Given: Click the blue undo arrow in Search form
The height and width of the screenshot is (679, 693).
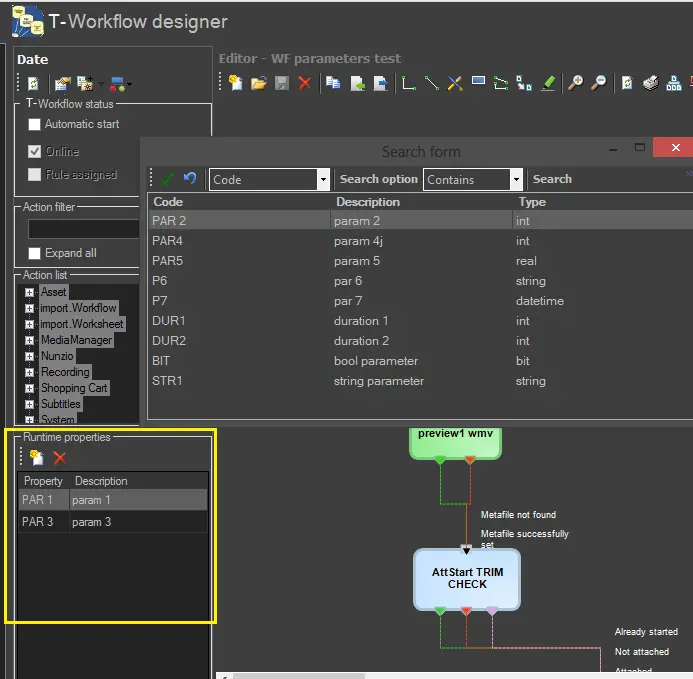Looking at the screenshot, I should tap(190, 179).
